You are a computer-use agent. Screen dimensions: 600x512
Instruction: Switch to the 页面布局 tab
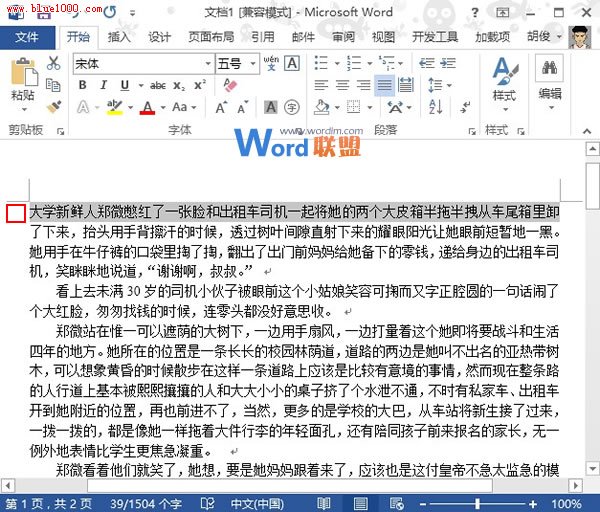(x=211, y=37)
